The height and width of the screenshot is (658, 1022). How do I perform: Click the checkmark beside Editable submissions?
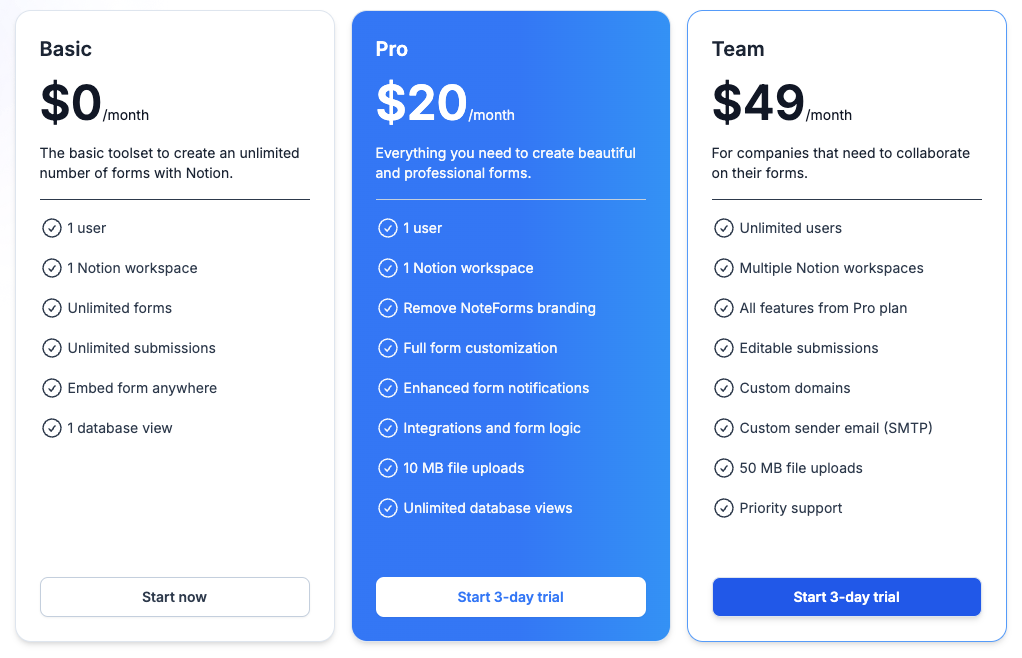tap(724, 348)
